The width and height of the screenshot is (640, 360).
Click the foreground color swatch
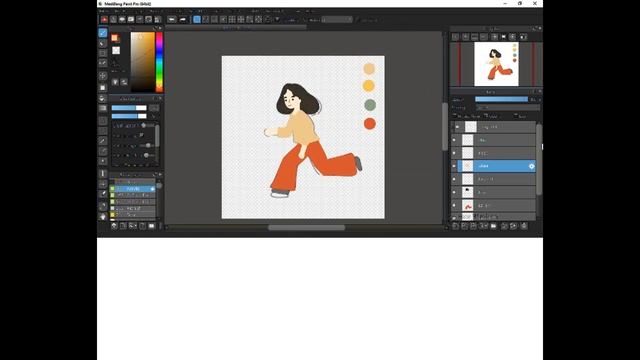115,38
